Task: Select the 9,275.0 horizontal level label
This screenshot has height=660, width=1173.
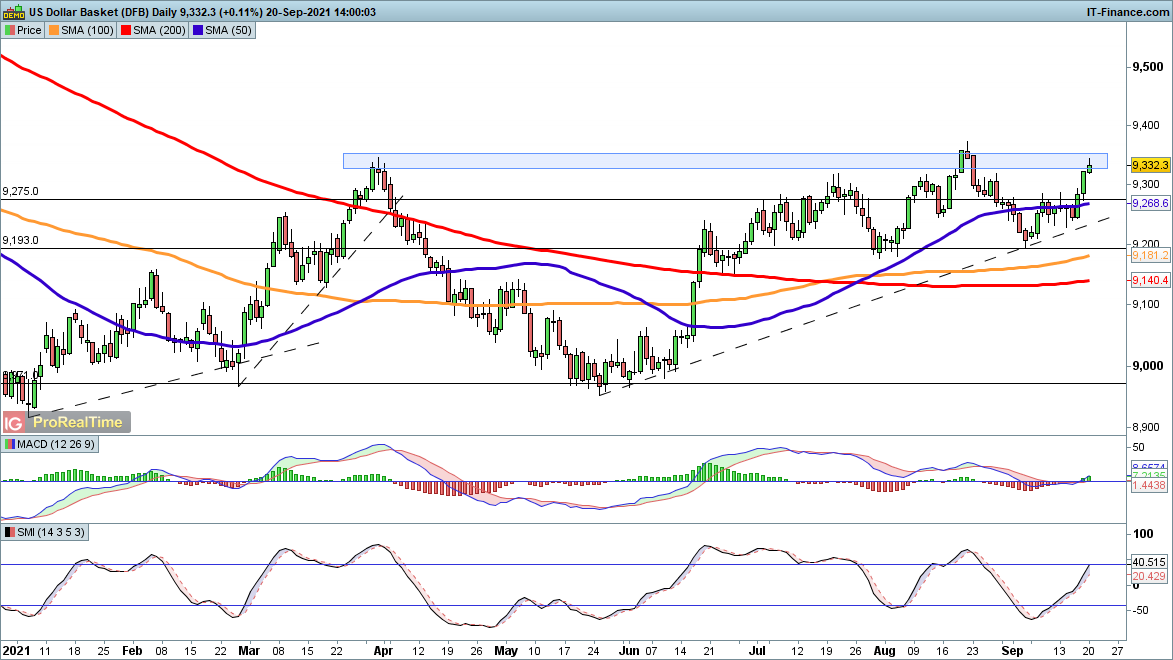Action: [20, 192]
